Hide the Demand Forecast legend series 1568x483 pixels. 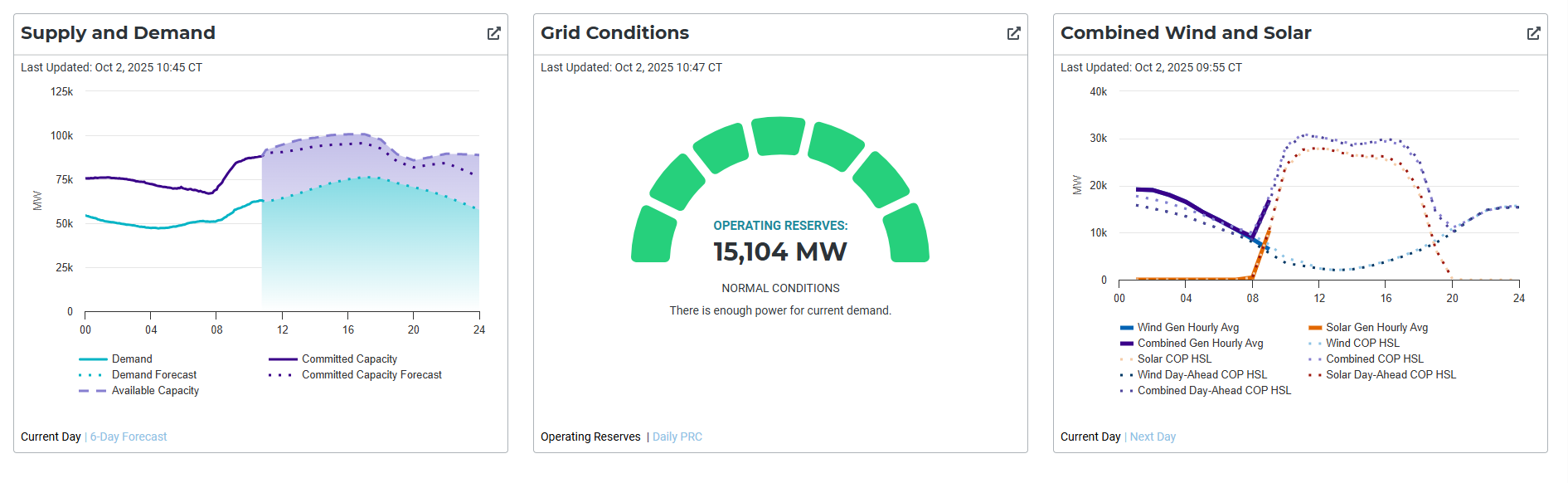click(x=154, y=375)
